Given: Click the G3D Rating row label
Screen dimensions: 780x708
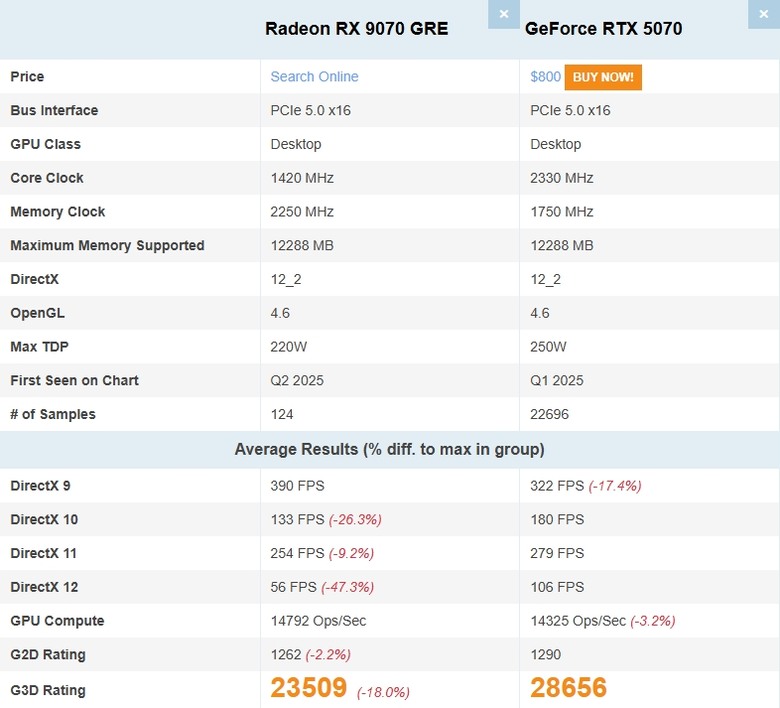Looking at the screenshot, I should 48,691.
